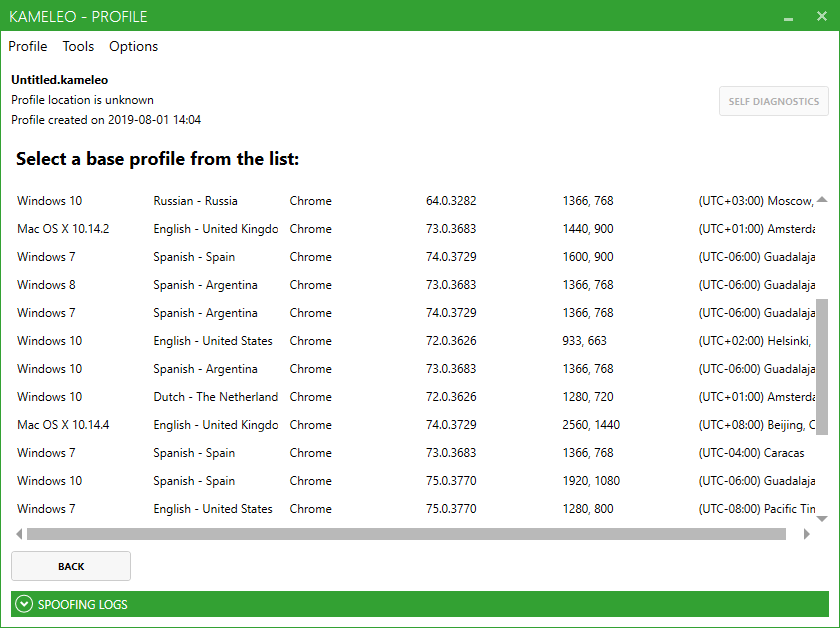Click the Chrome cell in the Windows 8 row
Screen dimensions: 840x628
(311, 285)
